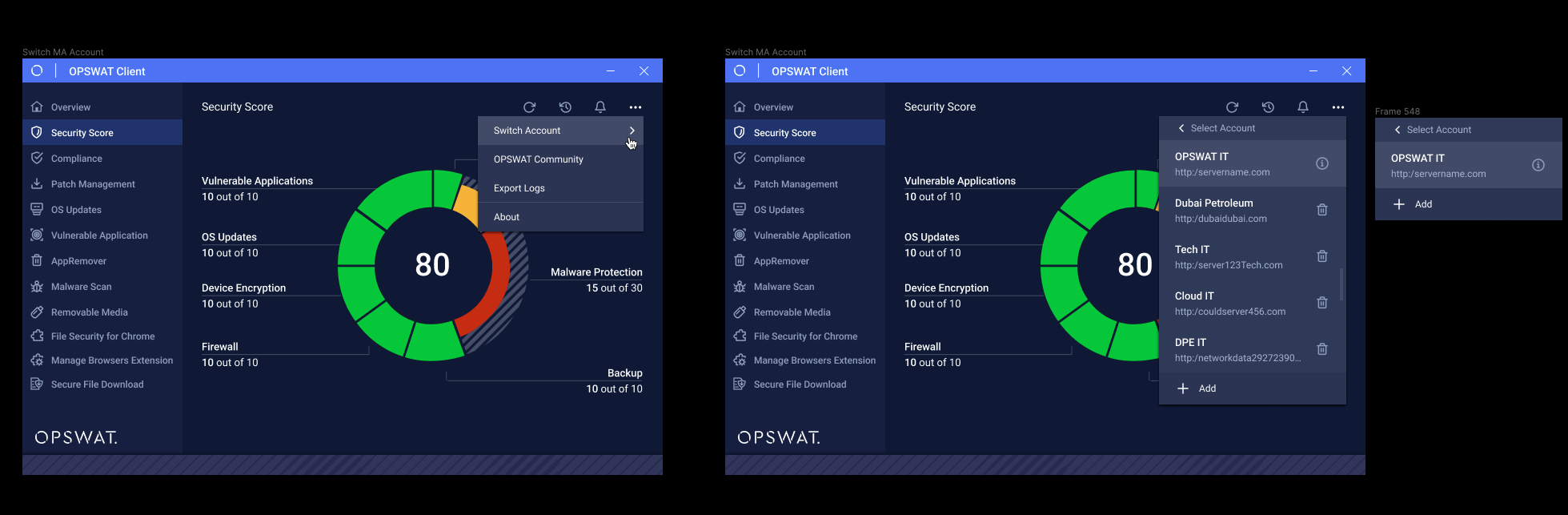
Task: Select DPE IT account
Action: (x=1253, y=349)
